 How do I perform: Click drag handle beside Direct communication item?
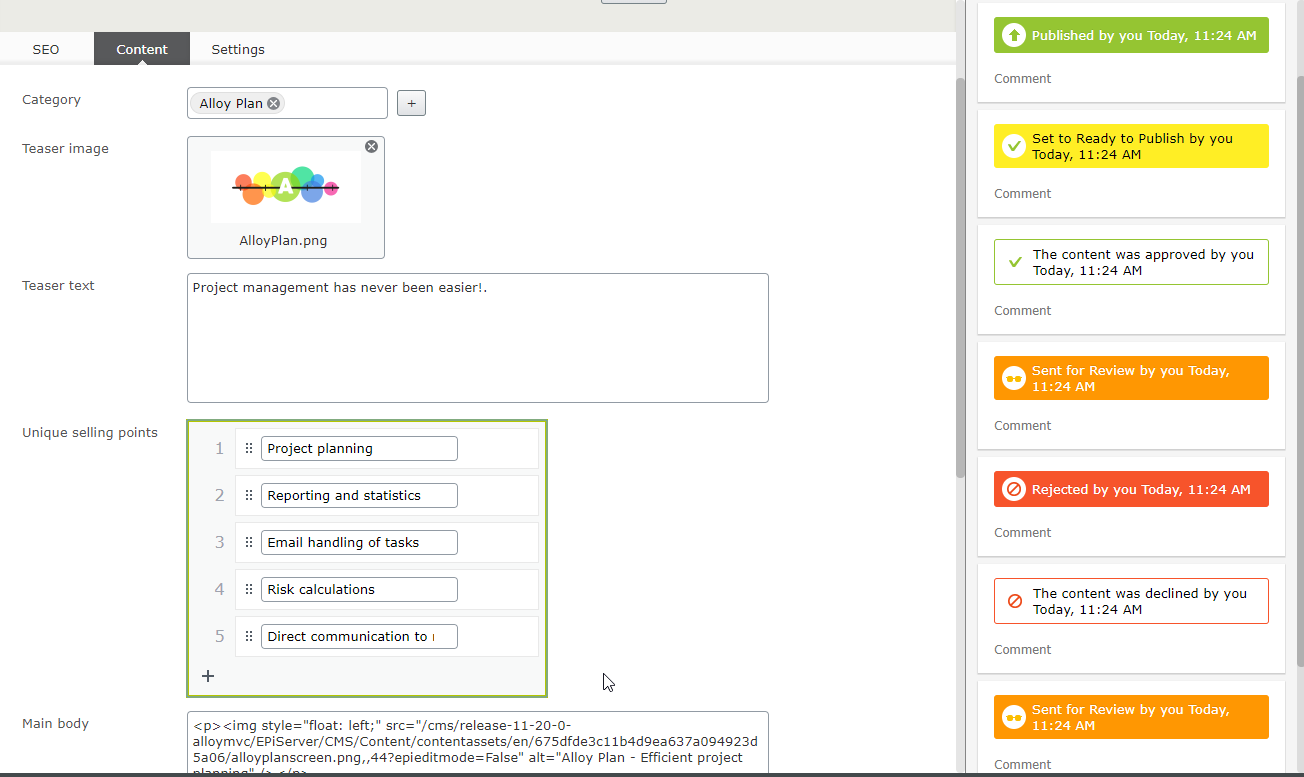[x=249, y=637]
